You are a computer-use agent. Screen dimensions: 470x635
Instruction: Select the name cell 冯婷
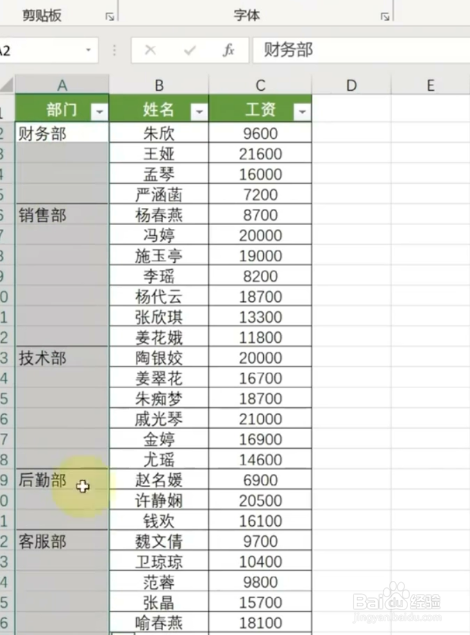coord(159,234)
